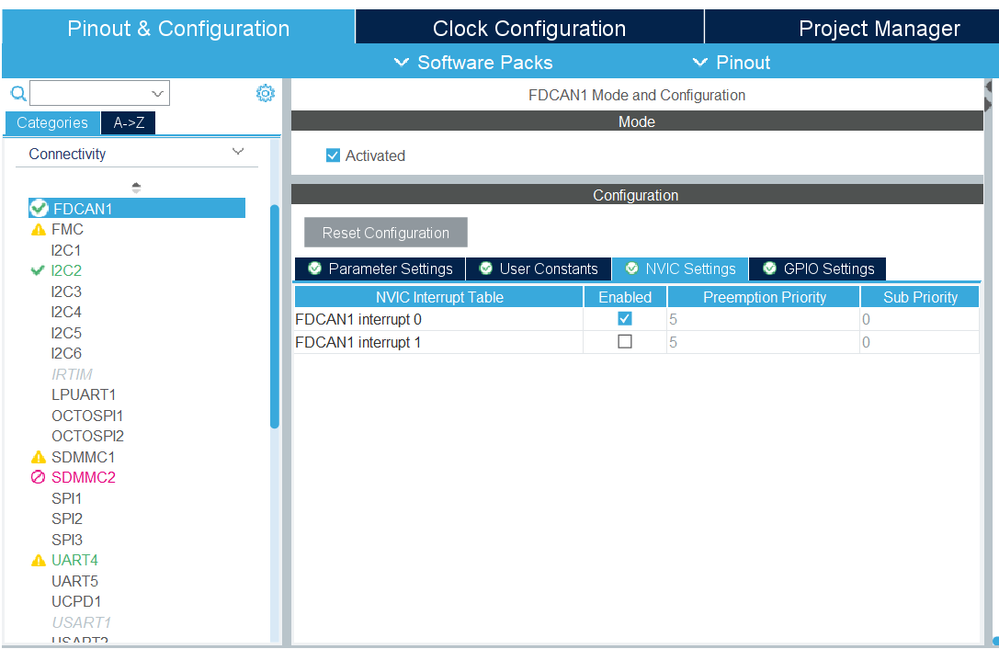The image size is (999, 651).
Task: Open the settings gear icon
Action: pyautogui.click(x=265, y=93)
